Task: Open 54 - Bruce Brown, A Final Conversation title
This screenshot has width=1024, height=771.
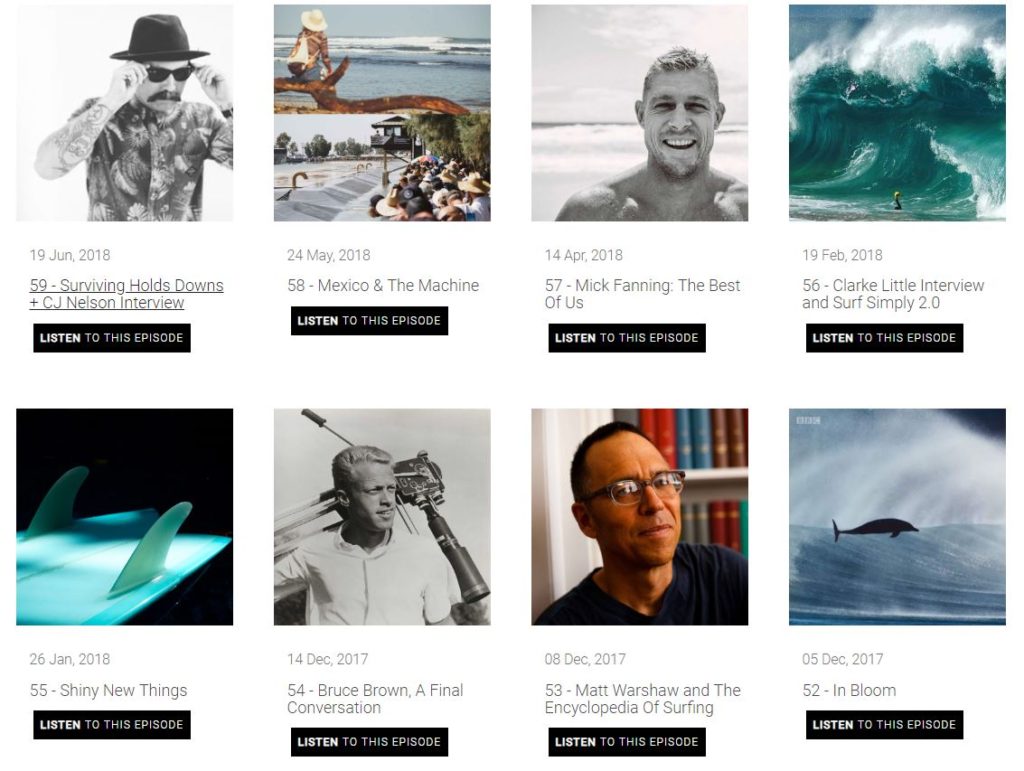Action: tap(375, 698)
